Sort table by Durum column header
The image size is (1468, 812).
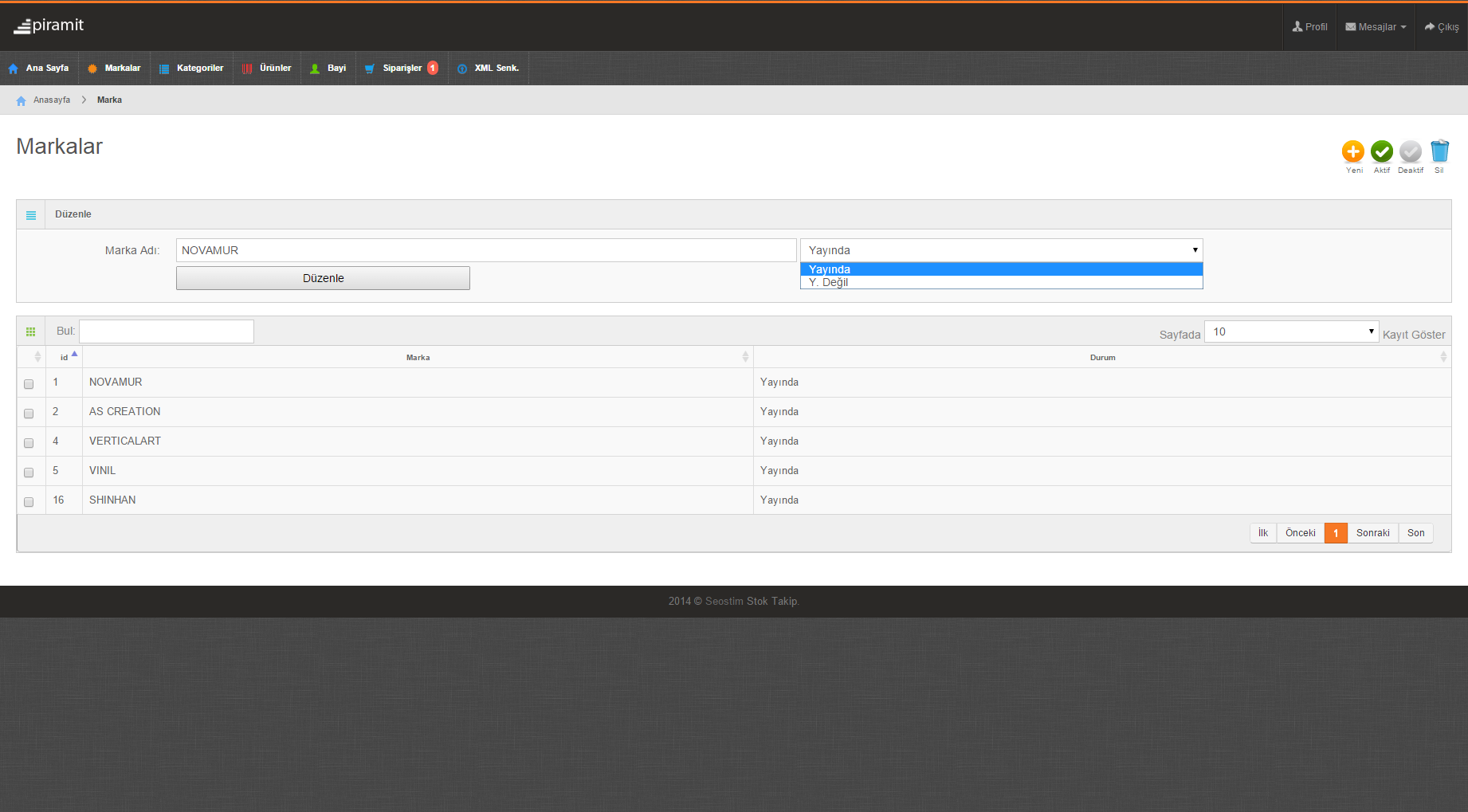(x=1102, y=357)
